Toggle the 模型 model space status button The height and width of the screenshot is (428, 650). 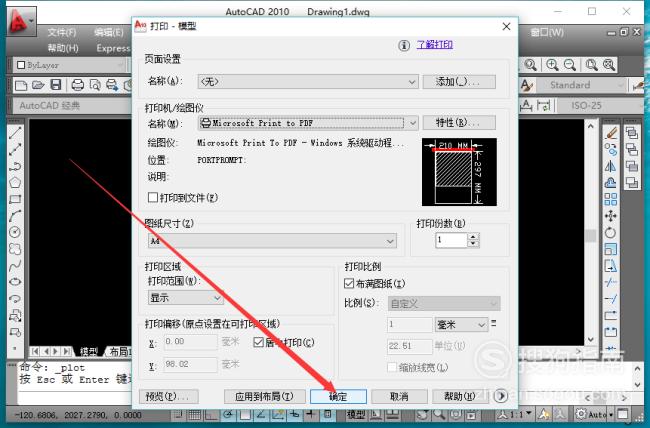(356, 414)
